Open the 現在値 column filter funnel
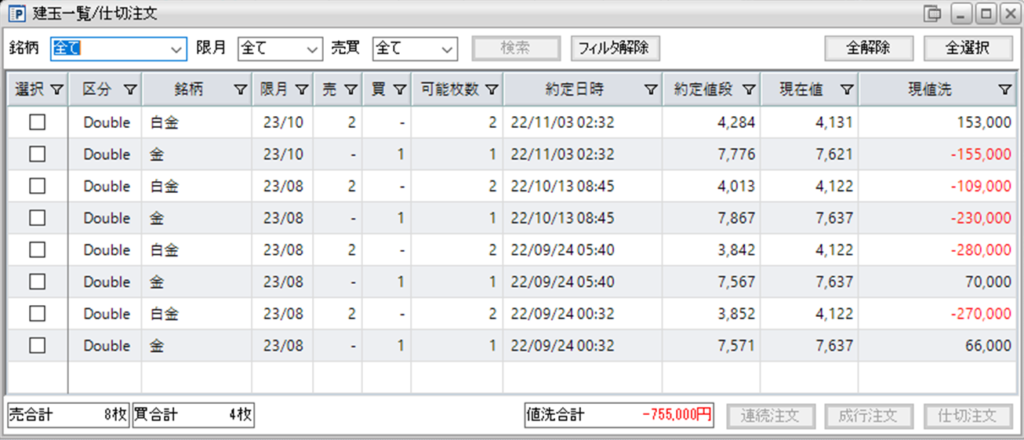1024x440 pixels. click(846, 91)
